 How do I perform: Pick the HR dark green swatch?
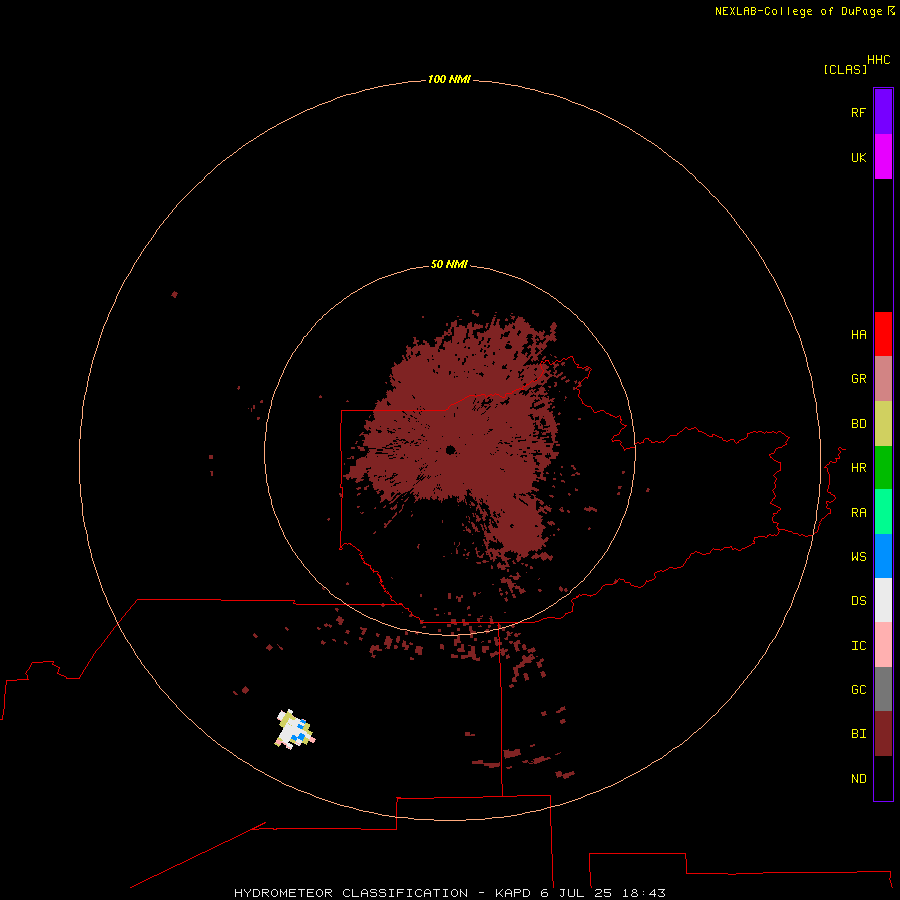(x=883, y=468)
